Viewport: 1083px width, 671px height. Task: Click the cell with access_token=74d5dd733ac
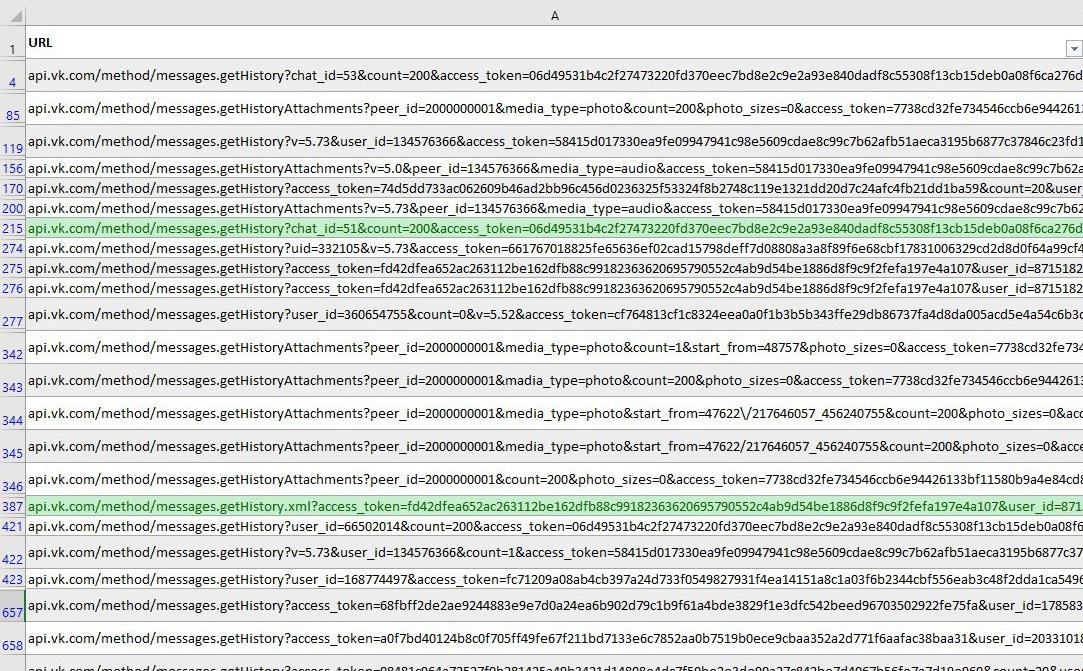pos(554,188)
